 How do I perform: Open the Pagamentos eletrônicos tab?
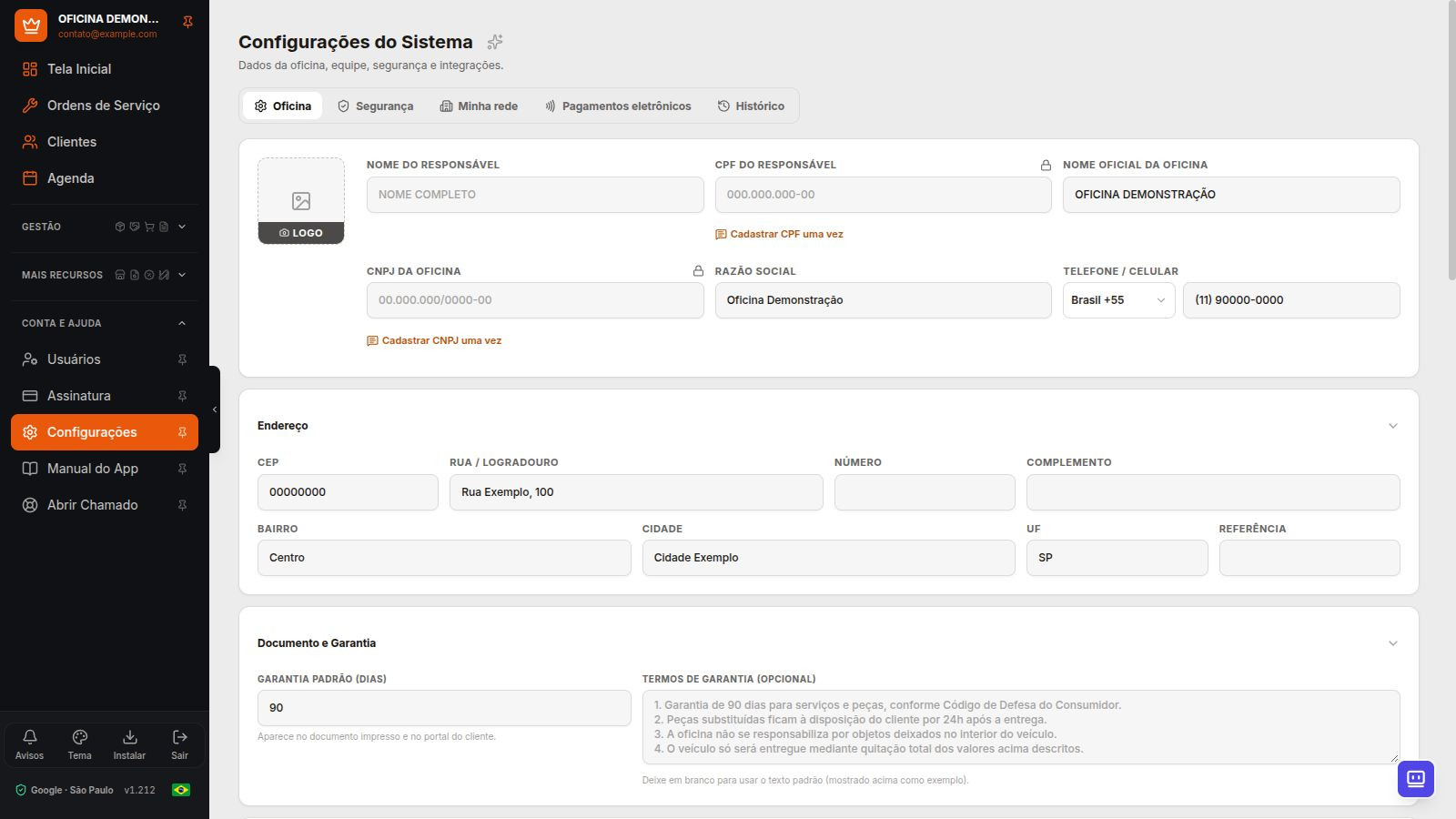point(618,106)
